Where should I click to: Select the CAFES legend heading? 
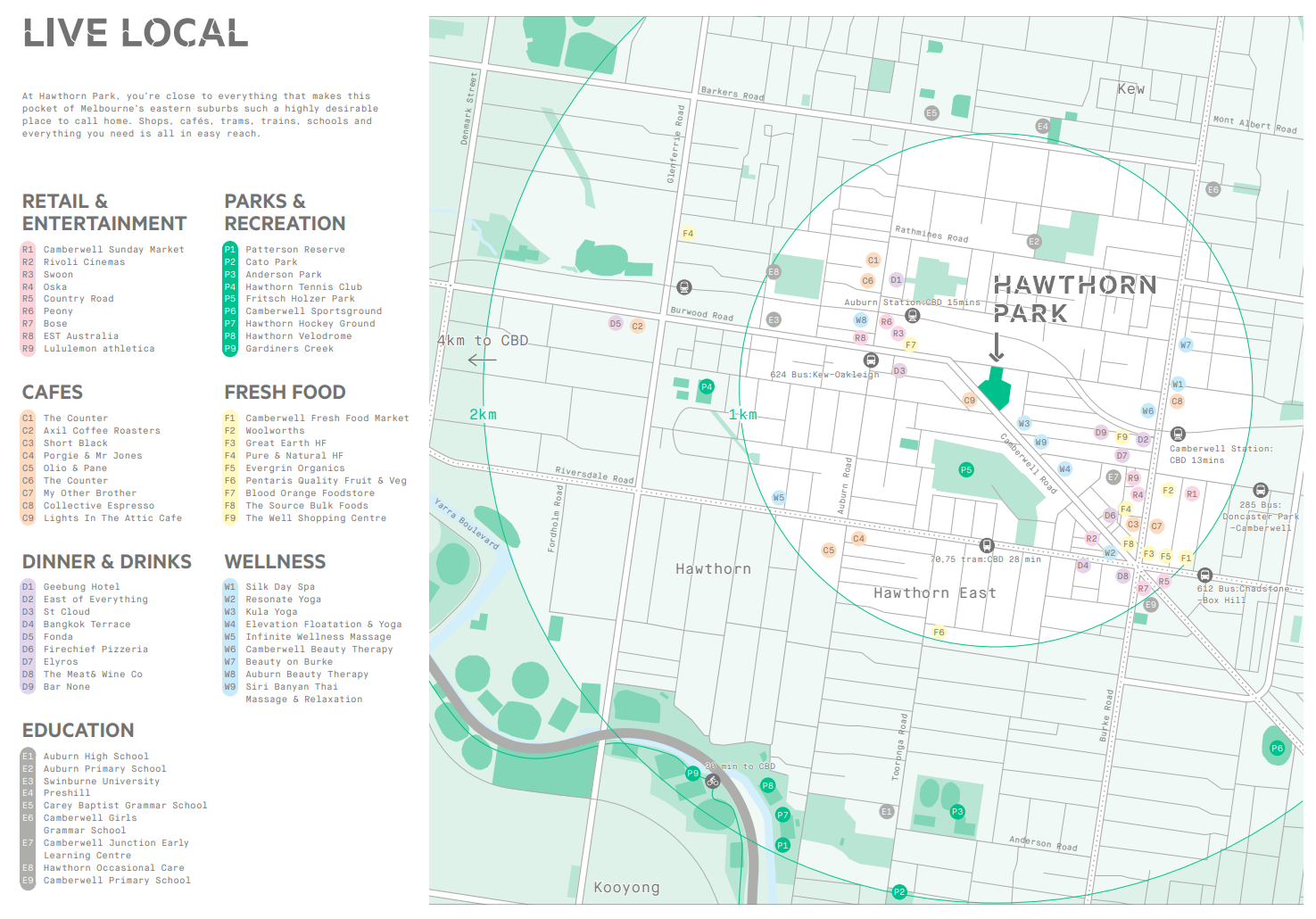[53, 393]
